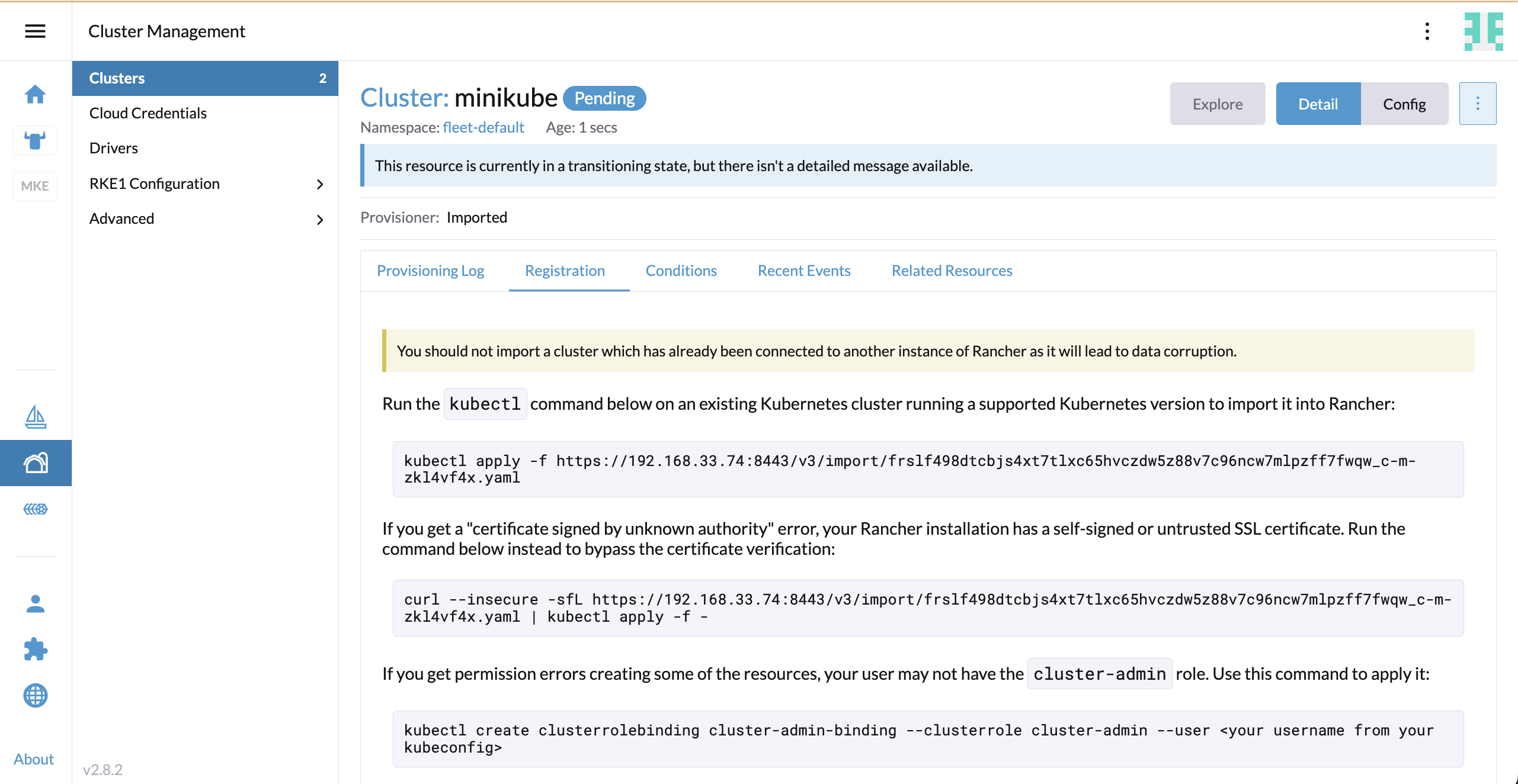Open the user avatar menu
The width and height of the screenshot is (1518, 784).
[1484, 31]
